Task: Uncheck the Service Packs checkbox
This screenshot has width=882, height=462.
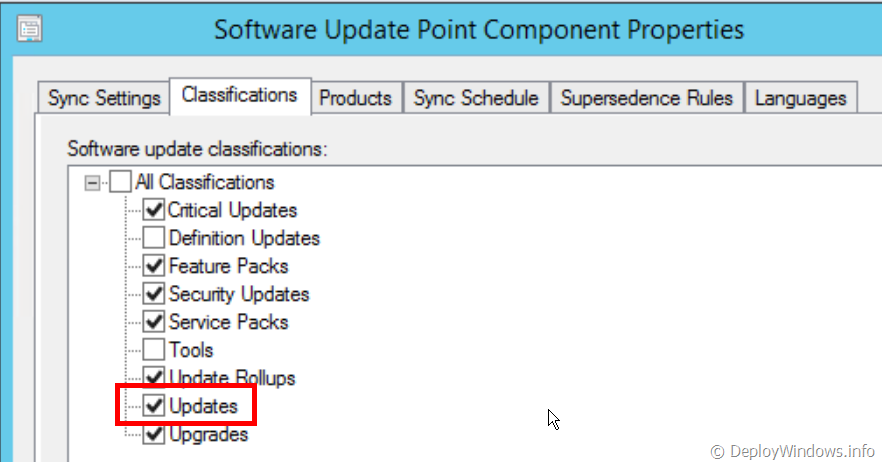Action: (154, 323)
